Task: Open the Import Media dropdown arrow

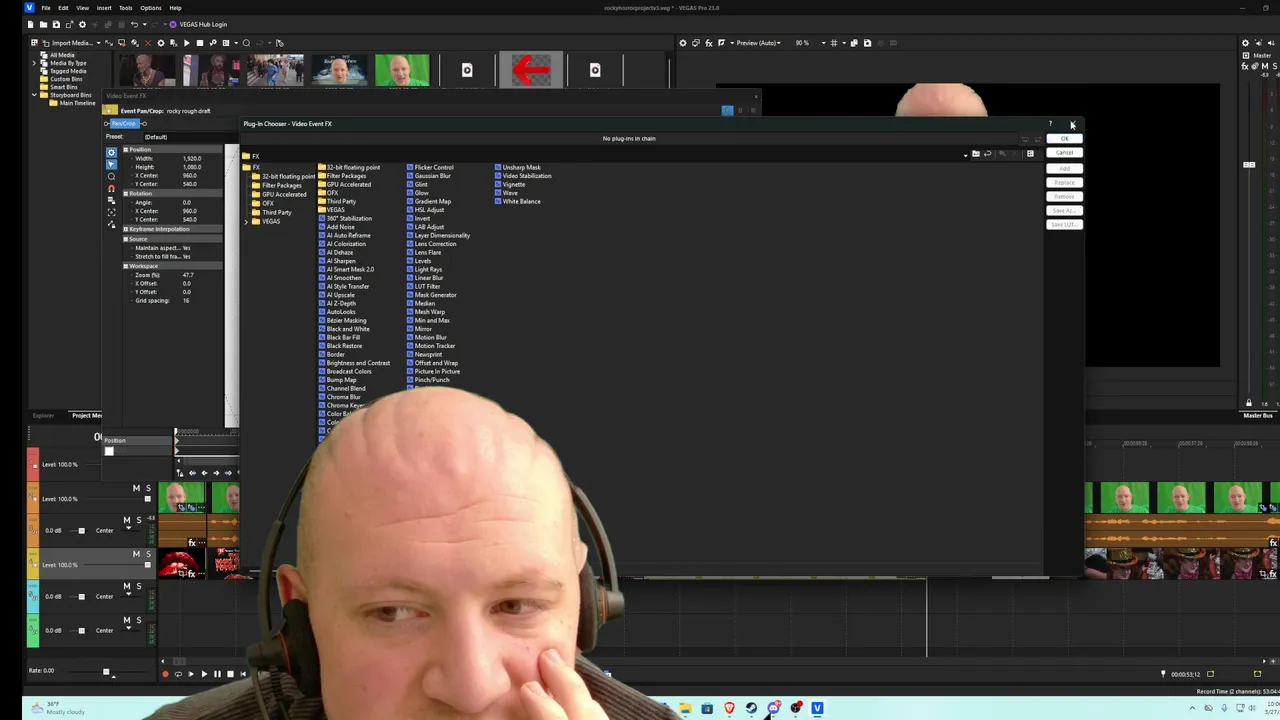Action: coord(99,43)
